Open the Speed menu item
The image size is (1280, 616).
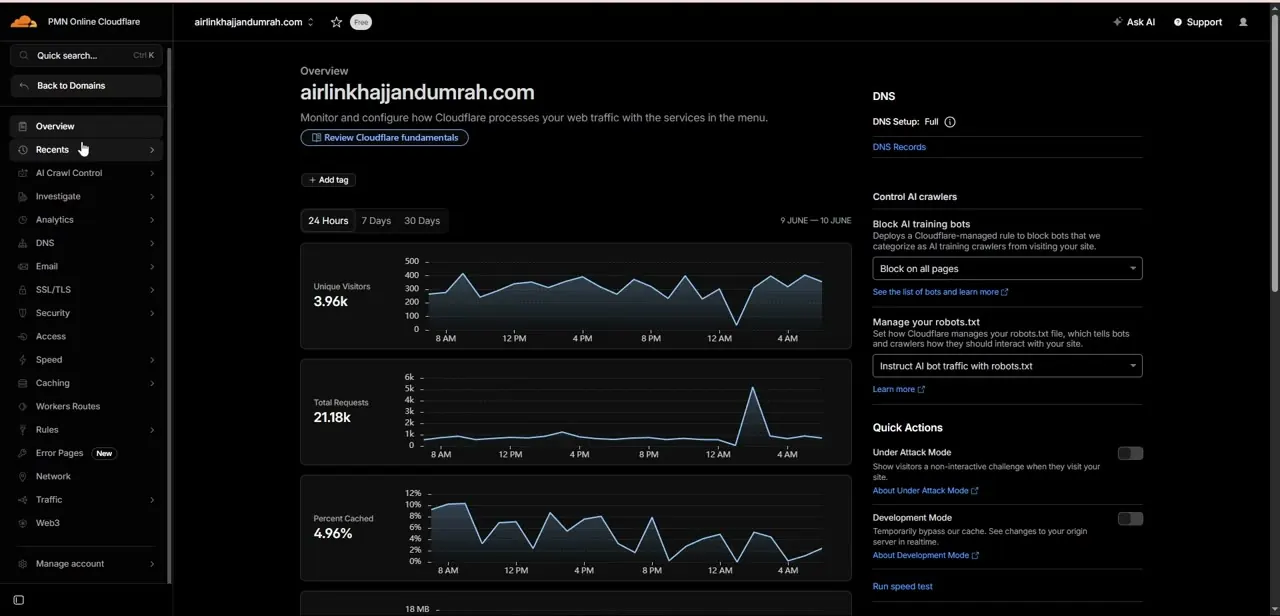[x=86, y=360]
